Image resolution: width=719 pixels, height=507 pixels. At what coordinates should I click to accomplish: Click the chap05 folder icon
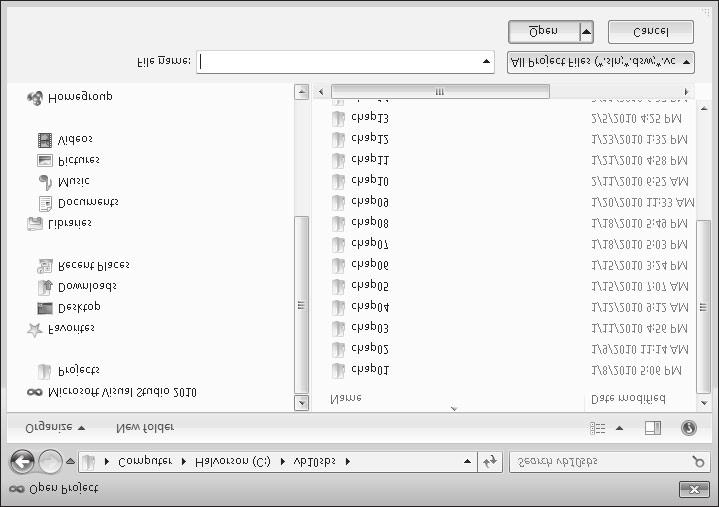(338, 287)
